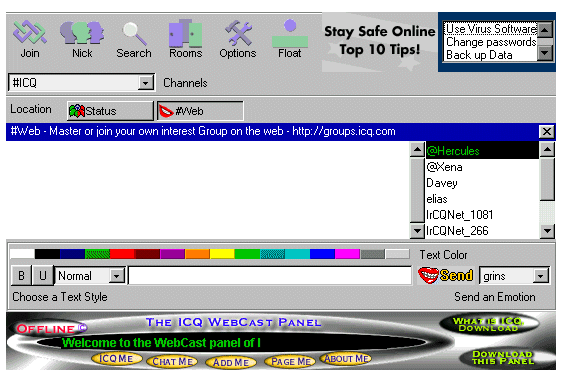Close the #Web topic bar
Image resolution: width=563 pixels, height=370 pixels.
546,131
